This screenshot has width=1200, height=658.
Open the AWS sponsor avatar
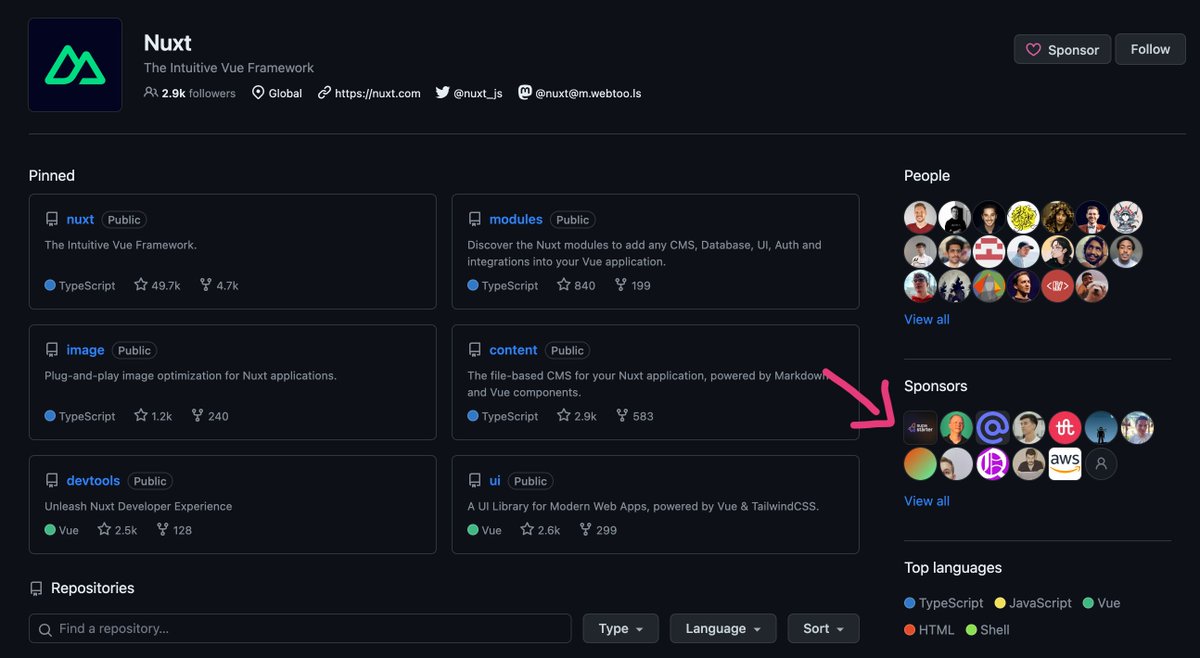pos(1065,464)
